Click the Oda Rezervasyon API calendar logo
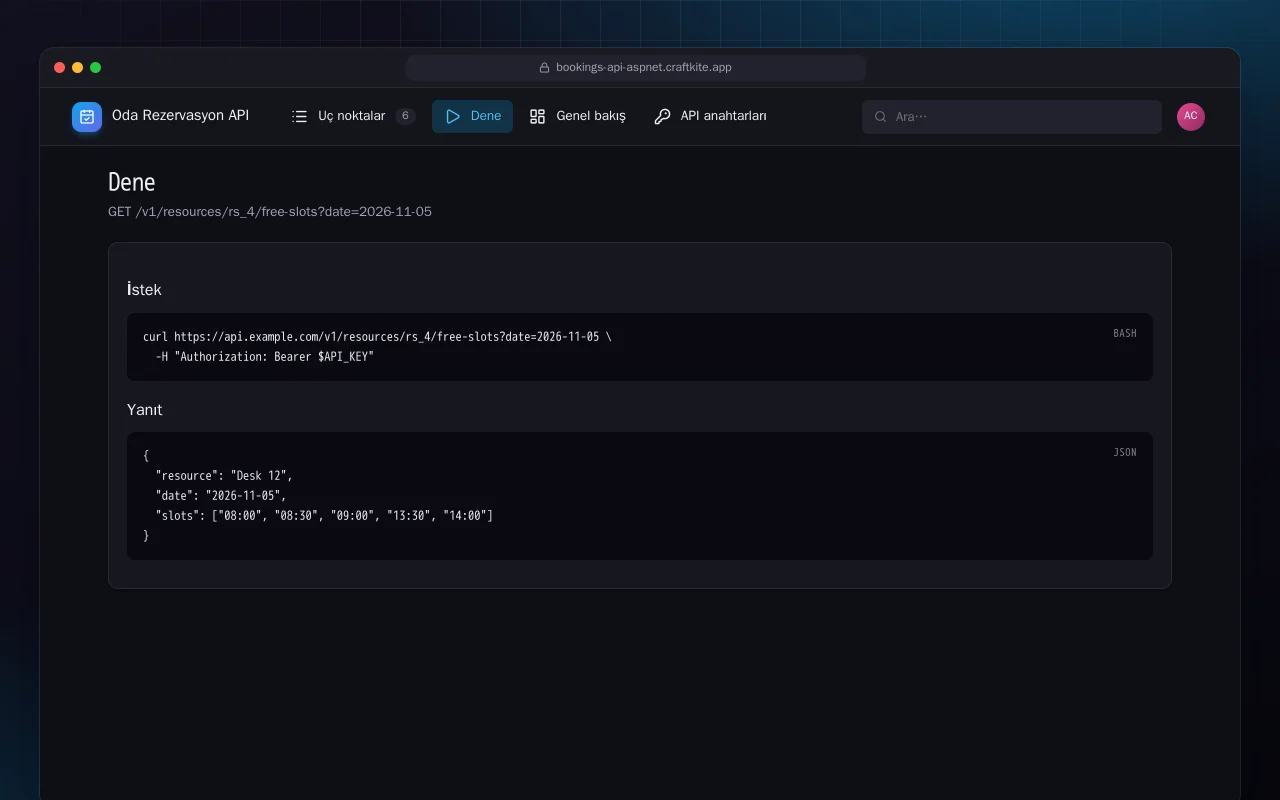 pos(87,117)
